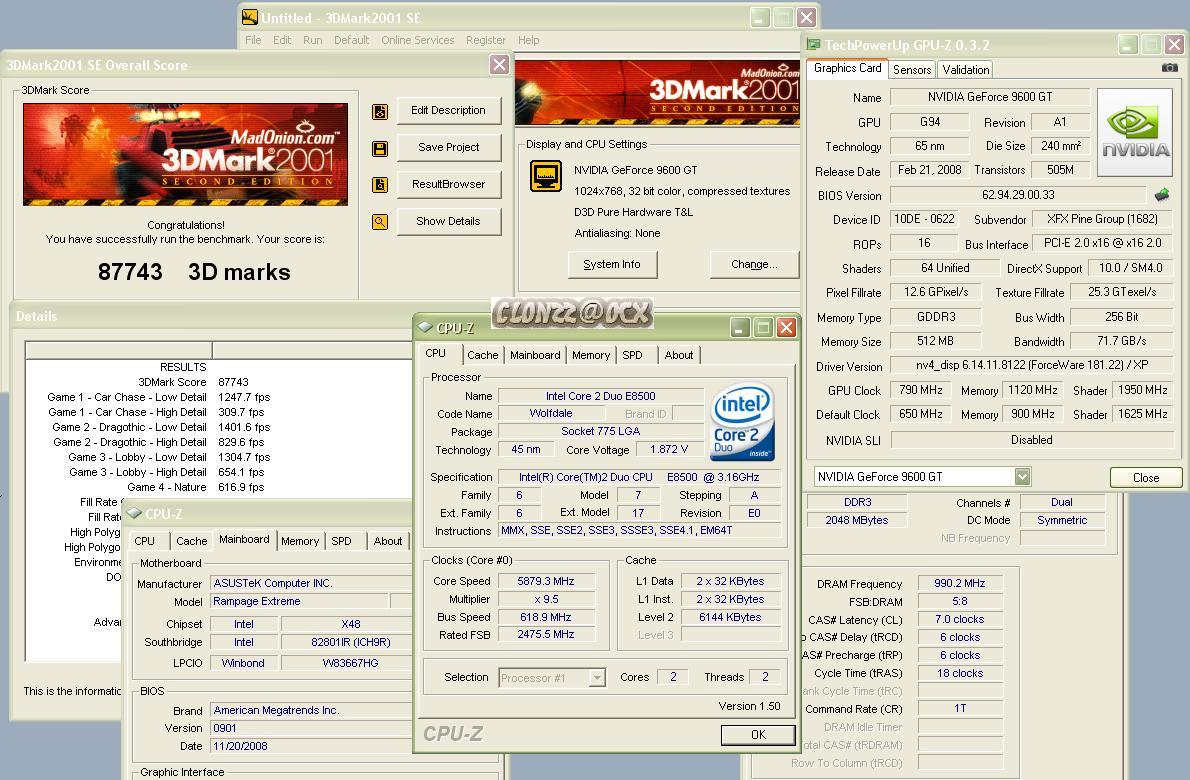Screen dimensions: 1190x780
Task: Click the Edit Description button
Action: (x=449, y=111)
